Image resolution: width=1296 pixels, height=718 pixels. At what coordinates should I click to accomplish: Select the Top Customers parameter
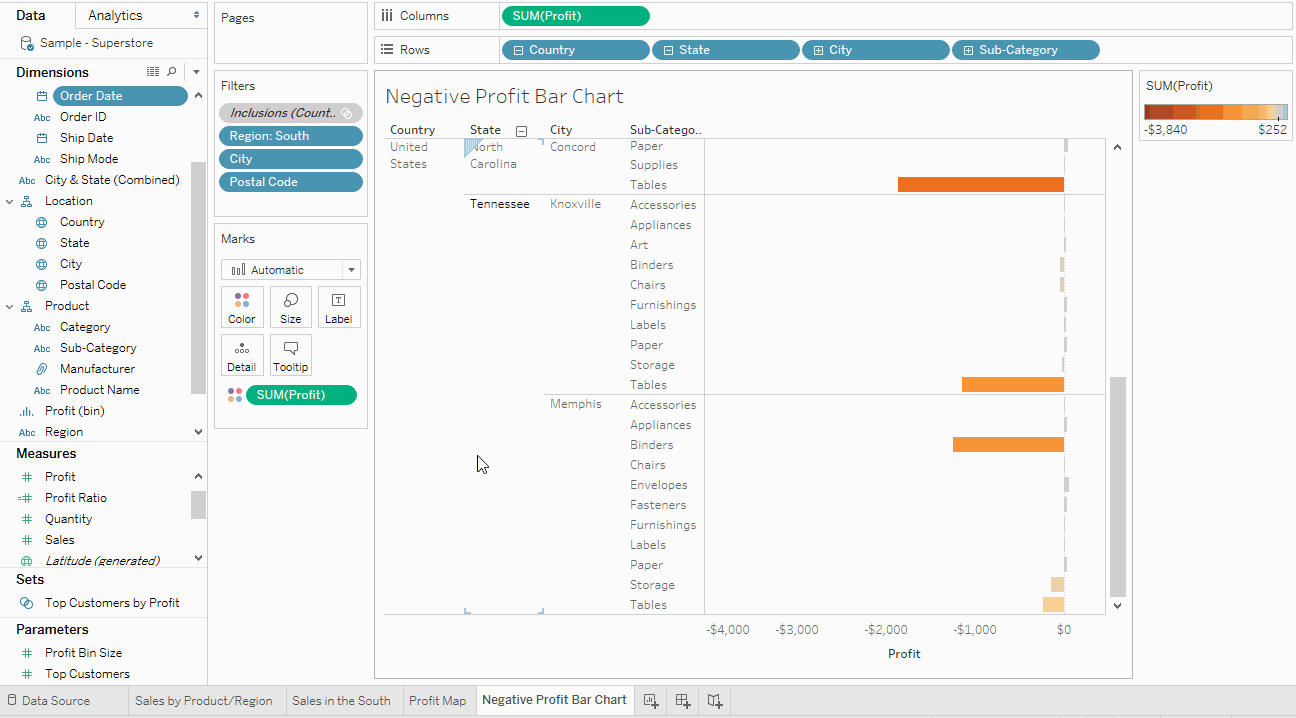(87, 674)
